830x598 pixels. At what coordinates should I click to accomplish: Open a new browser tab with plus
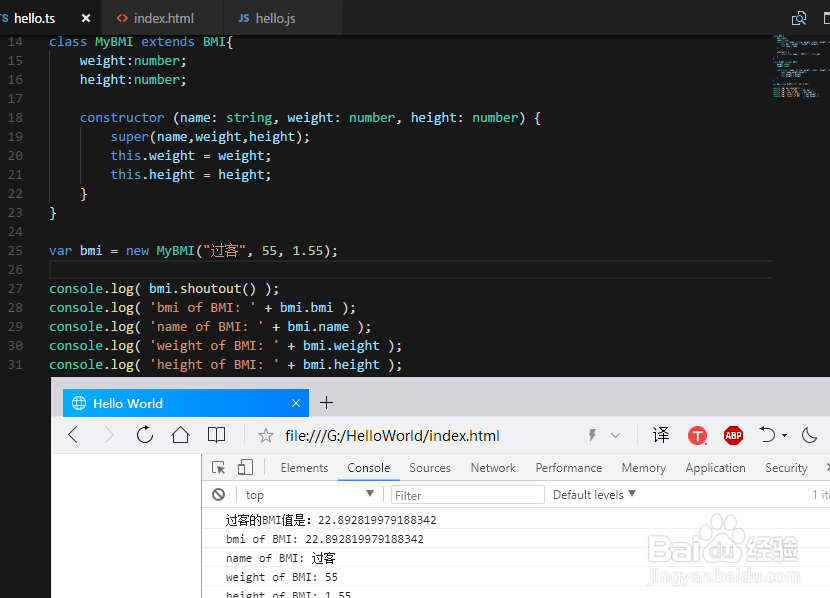click(x=326, y=403)
